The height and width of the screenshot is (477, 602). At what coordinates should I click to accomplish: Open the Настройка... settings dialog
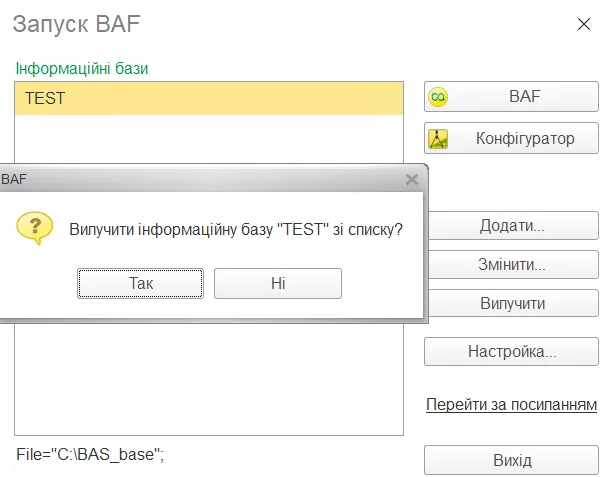point(510,351)
